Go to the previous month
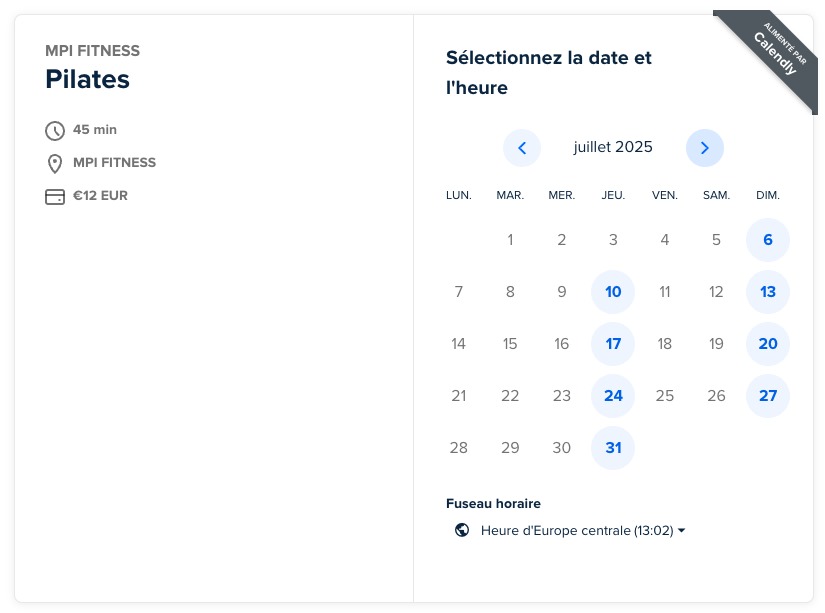Screen dimensions: 825x613 (522, 148)
